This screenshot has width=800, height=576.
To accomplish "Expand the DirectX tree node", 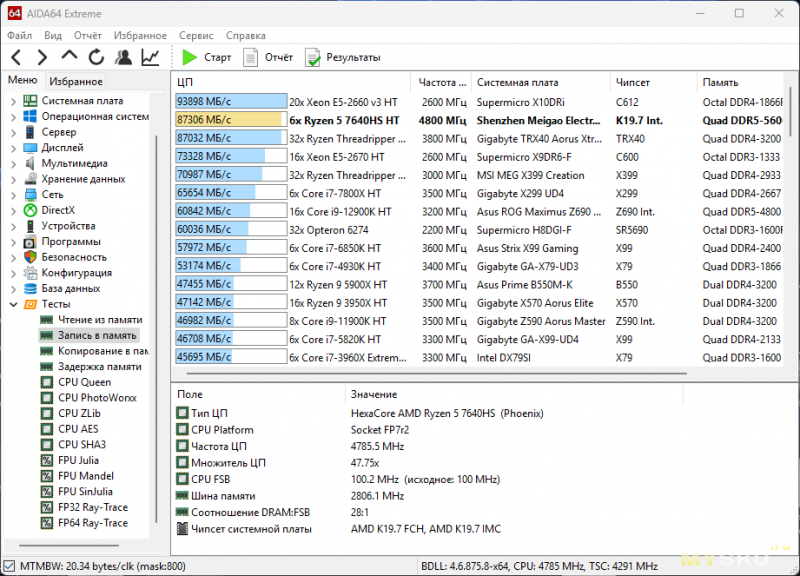I will point(13,211).
